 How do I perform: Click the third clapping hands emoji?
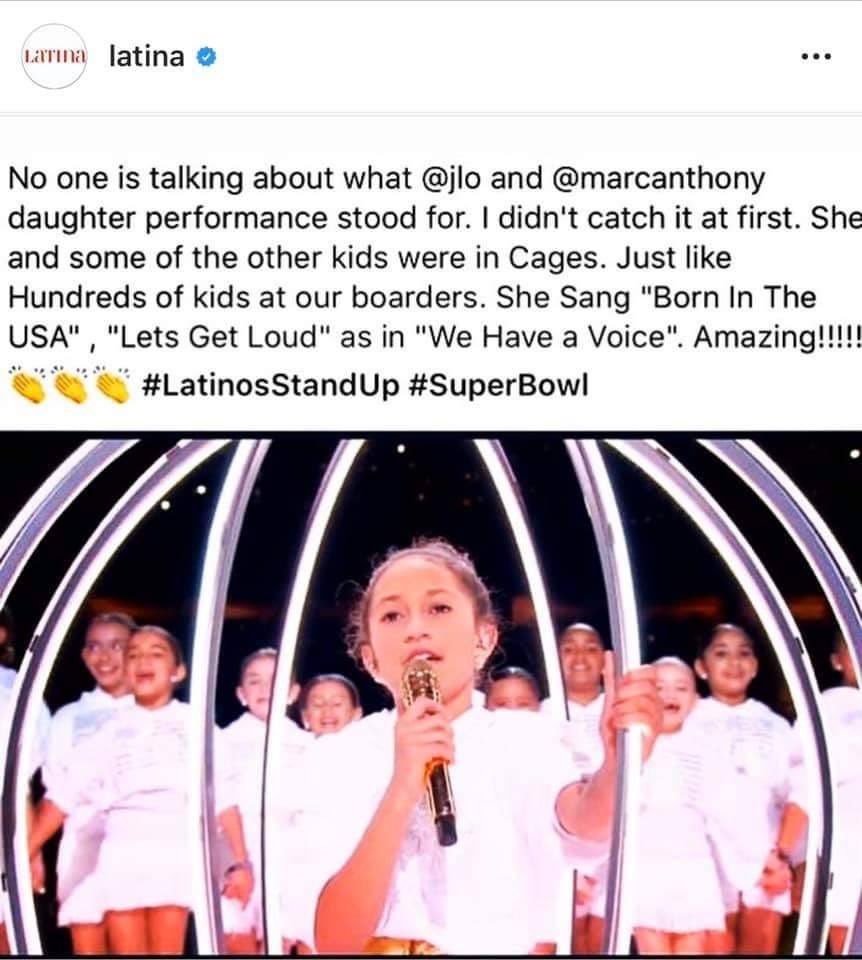[x=112, y=385]
